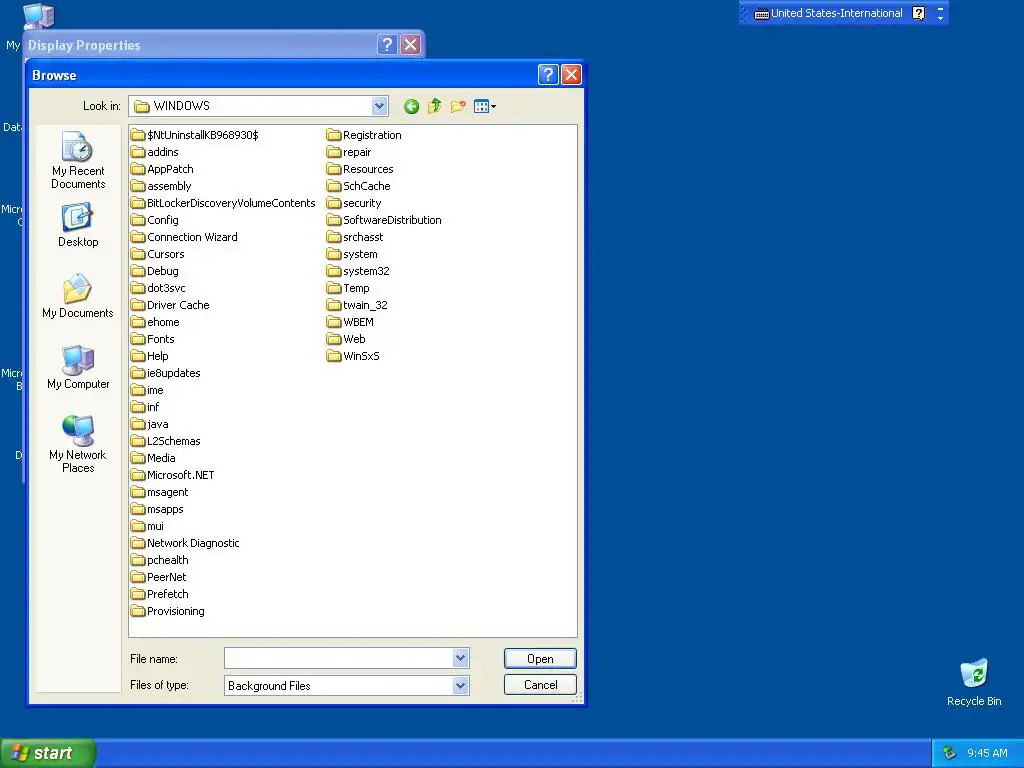Screen dimensions: 1024x768
Task: Select the system32 folder
Action: click(x=359, y=271)
